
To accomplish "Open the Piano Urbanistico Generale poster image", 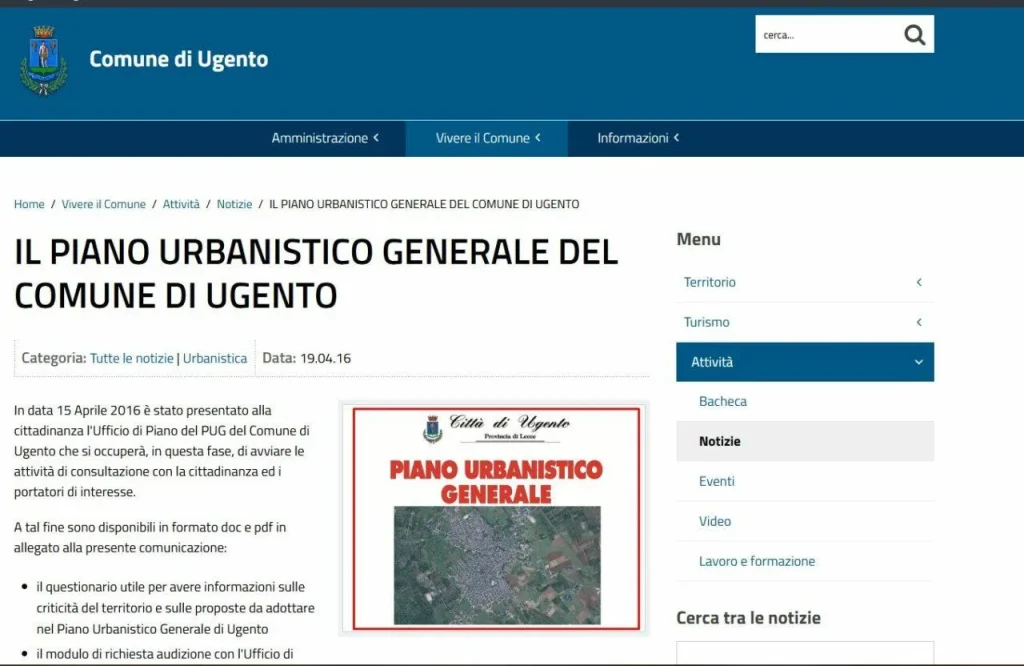I will coord(494,518).
